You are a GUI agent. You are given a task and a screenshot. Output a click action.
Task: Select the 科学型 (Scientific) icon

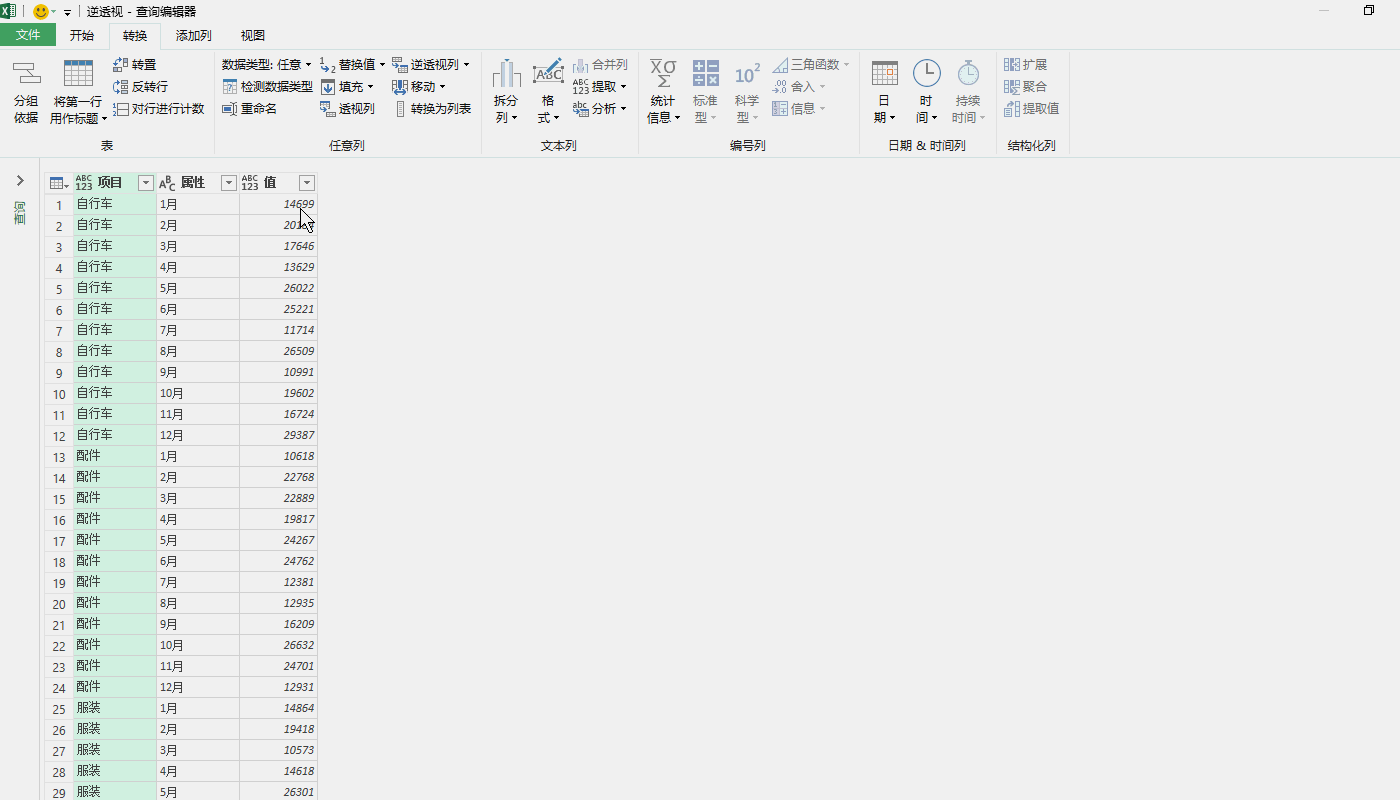click(x=747, y=88)
